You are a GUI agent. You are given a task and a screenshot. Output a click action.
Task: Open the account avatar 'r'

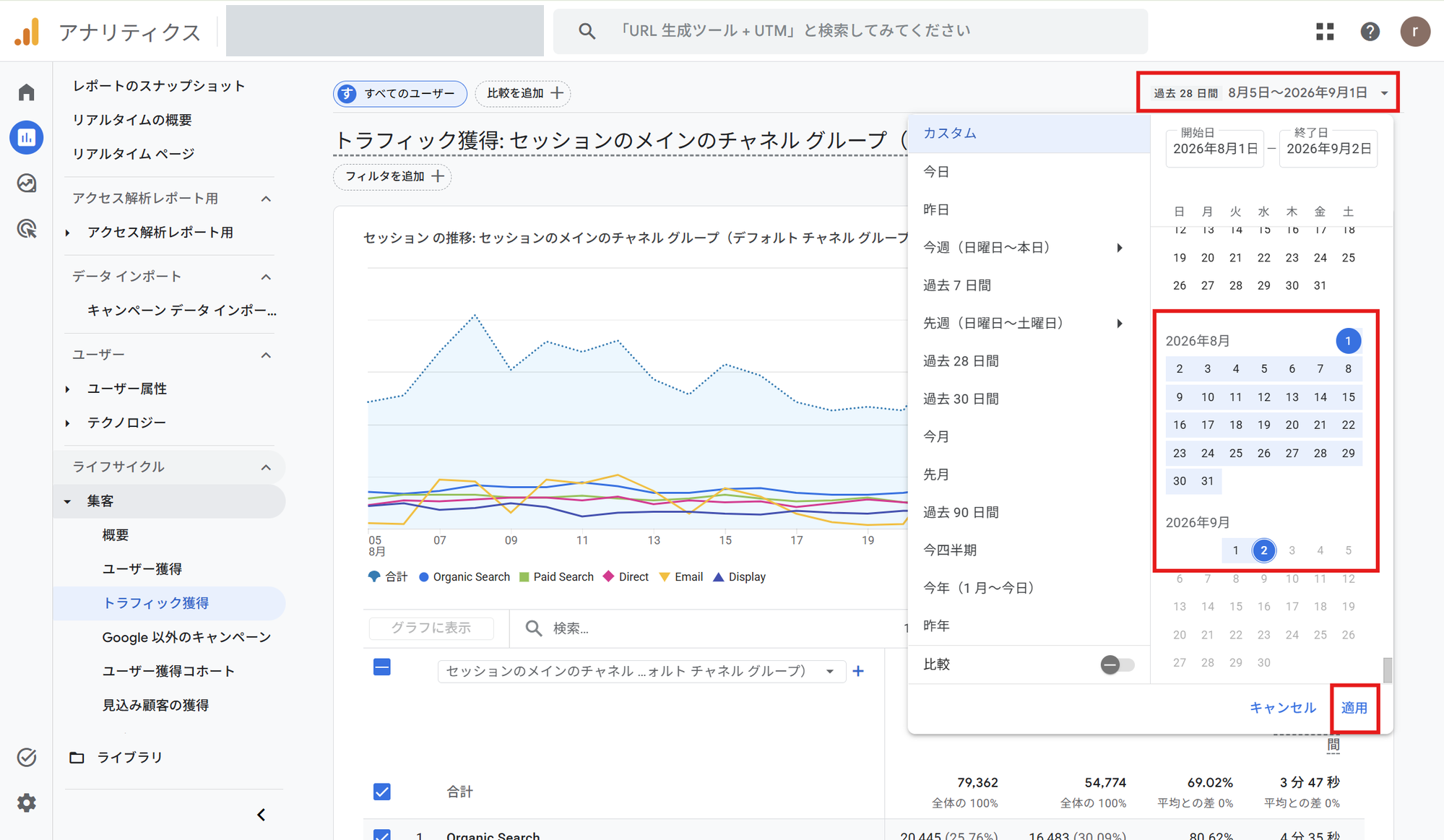coord(1414,32)
